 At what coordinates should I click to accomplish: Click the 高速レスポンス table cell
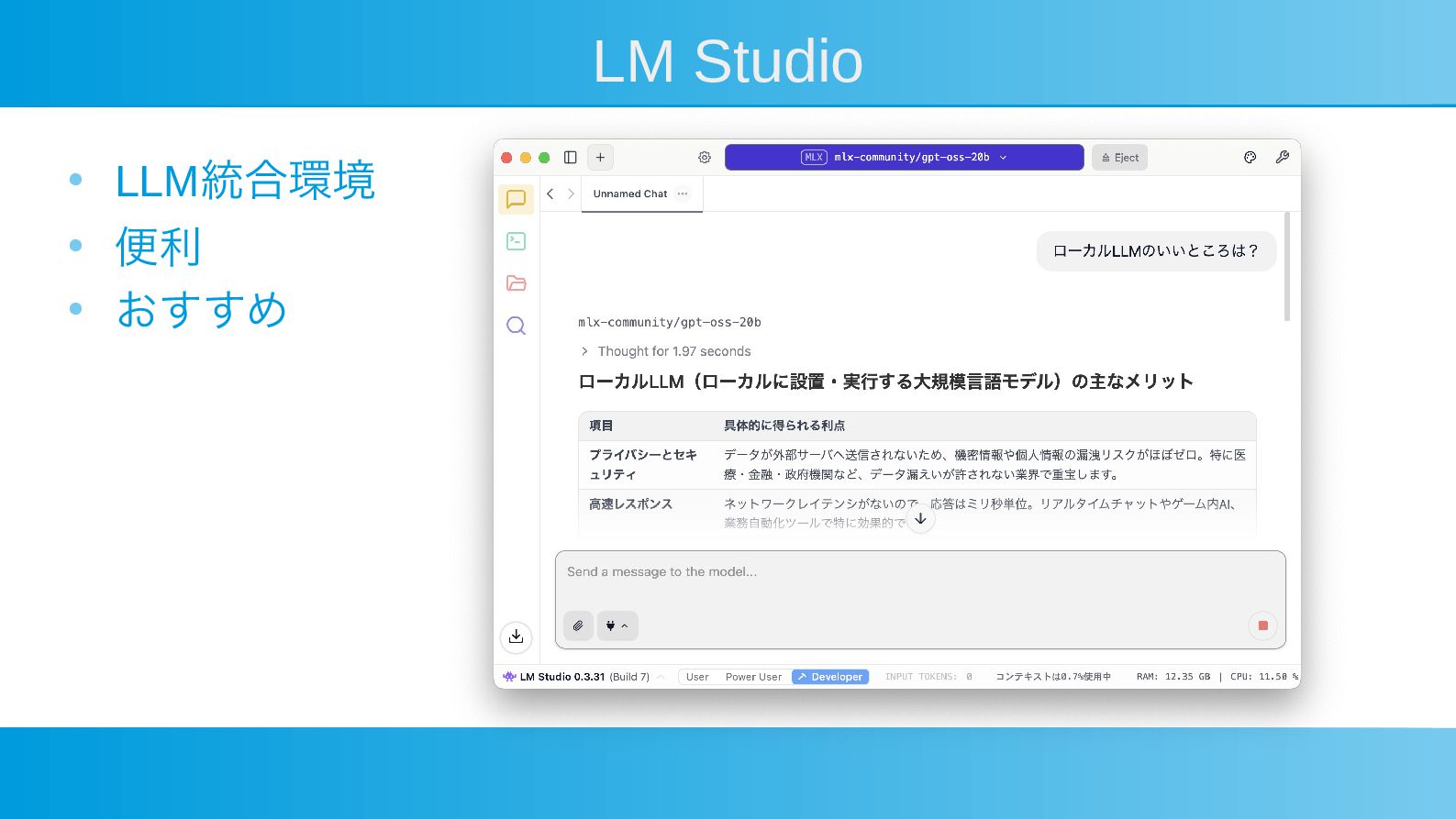[x=631, y=504]
